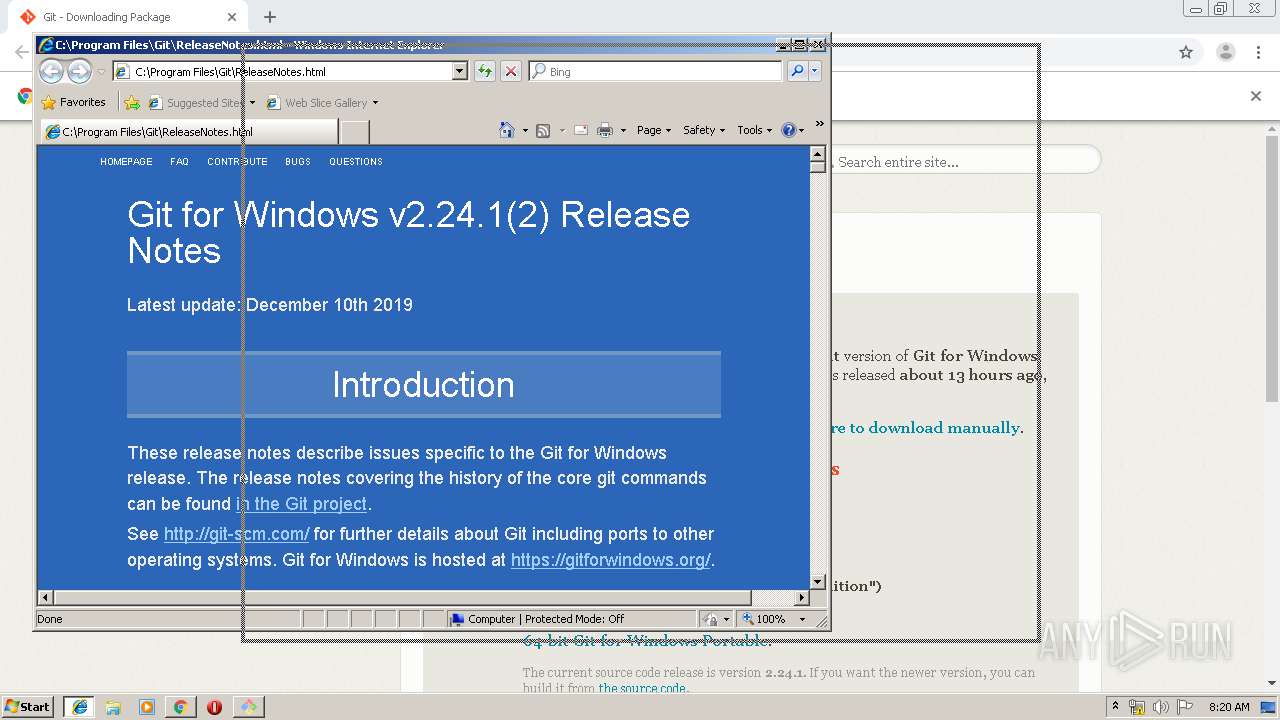Click the Bing search box

click(x=656, y=71)
